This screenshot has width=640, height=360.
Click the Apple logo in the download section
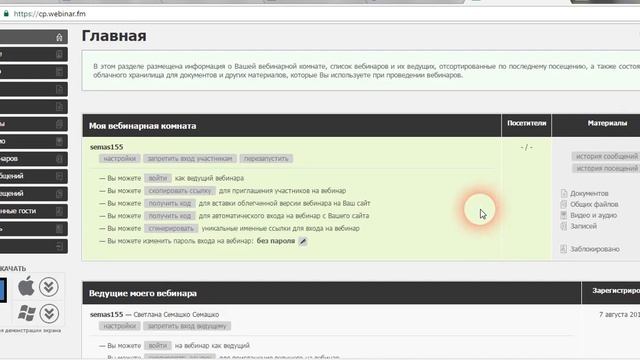click(x=26, y=286)
